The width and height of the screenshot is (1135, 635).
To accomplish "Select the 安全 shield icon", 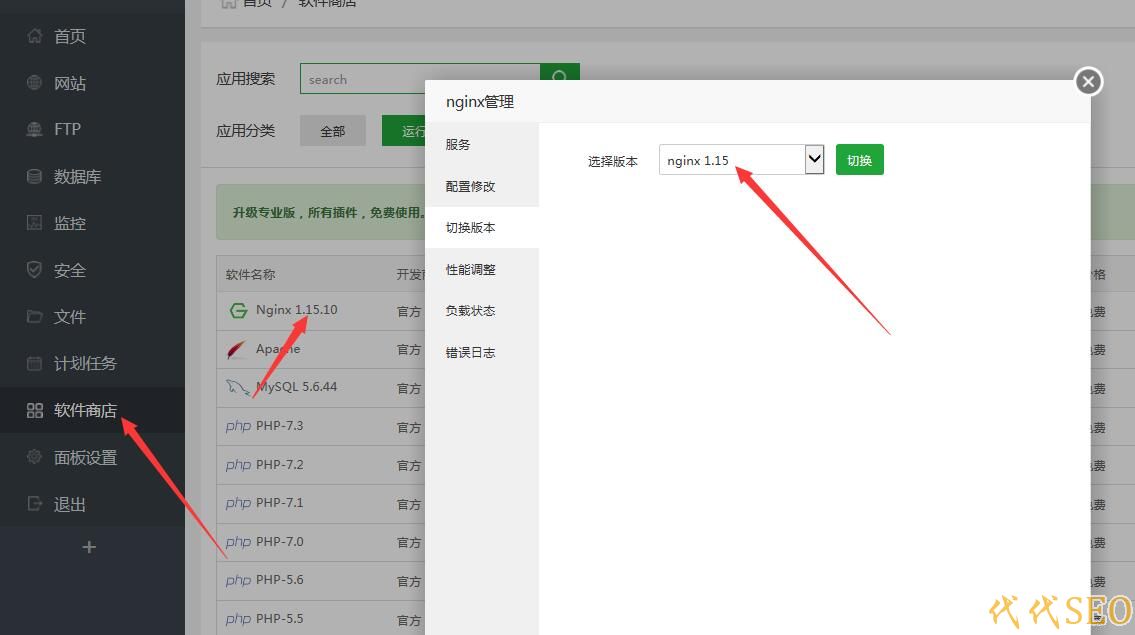I will tap(35, 270).
